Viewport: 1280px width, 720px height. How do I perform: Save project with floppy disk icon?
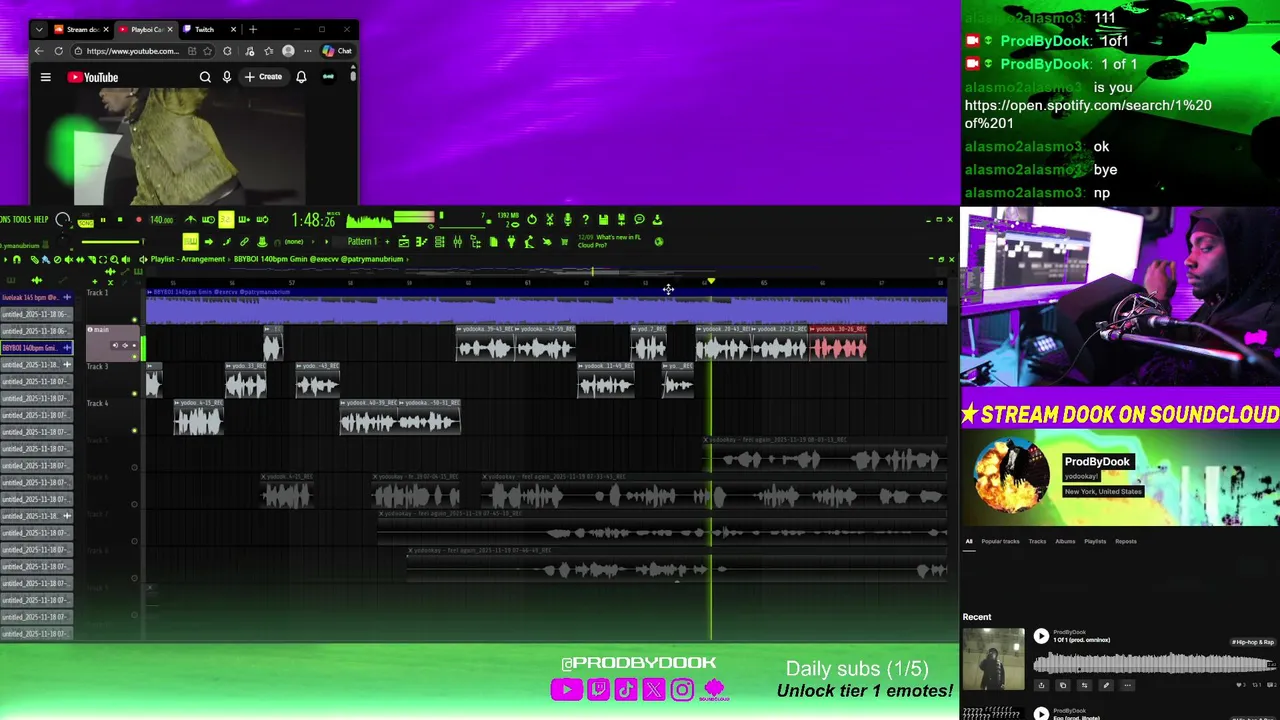[603, 220]
